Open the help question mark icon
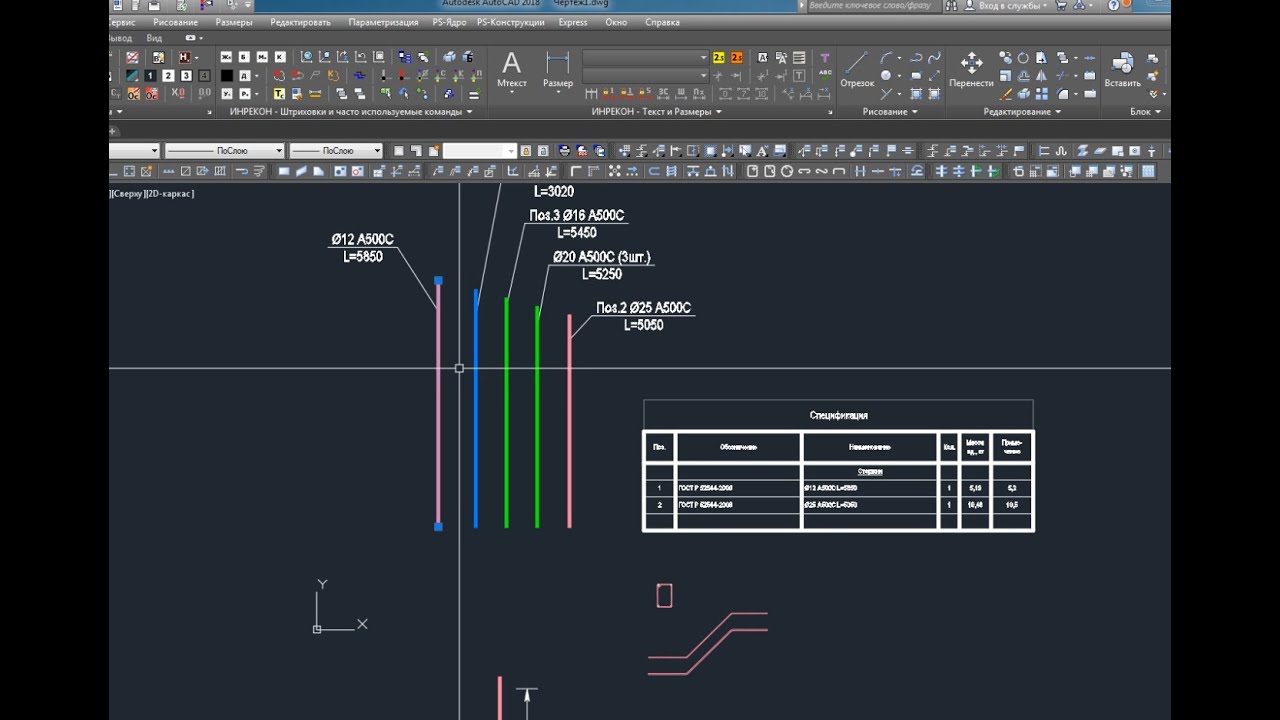 pyautogui.click(x=1114, y=5)
